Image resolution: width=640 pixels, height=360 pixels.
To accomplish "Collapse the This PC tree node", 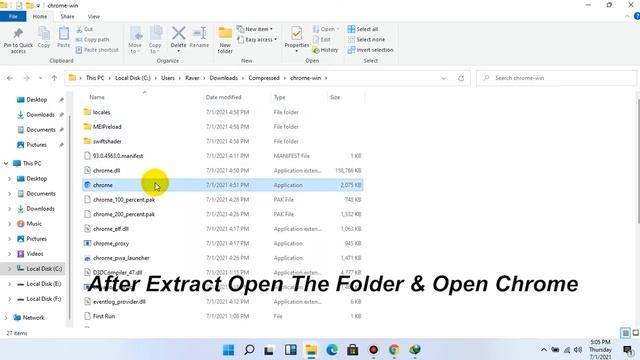I will 6,163.
